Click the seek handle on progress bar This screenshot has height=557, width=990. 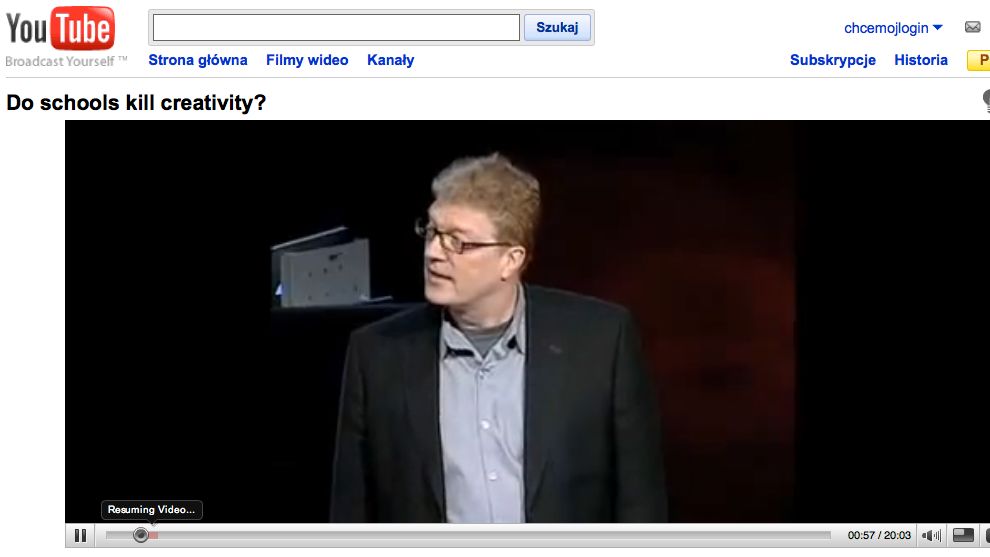pos(141,536)
